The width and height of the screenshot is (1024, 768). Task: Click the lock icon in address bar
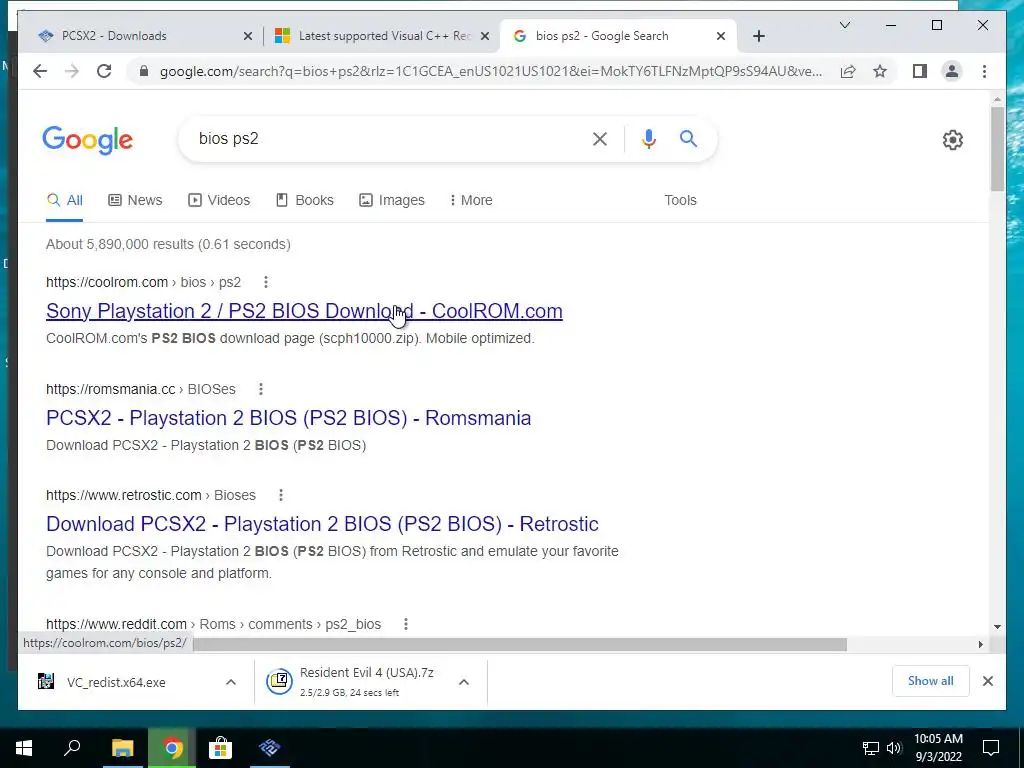coord(144,71)
